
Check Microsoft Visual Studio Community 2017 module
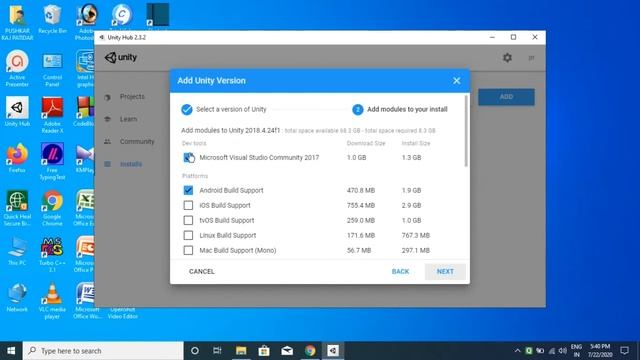pos(188,158)
